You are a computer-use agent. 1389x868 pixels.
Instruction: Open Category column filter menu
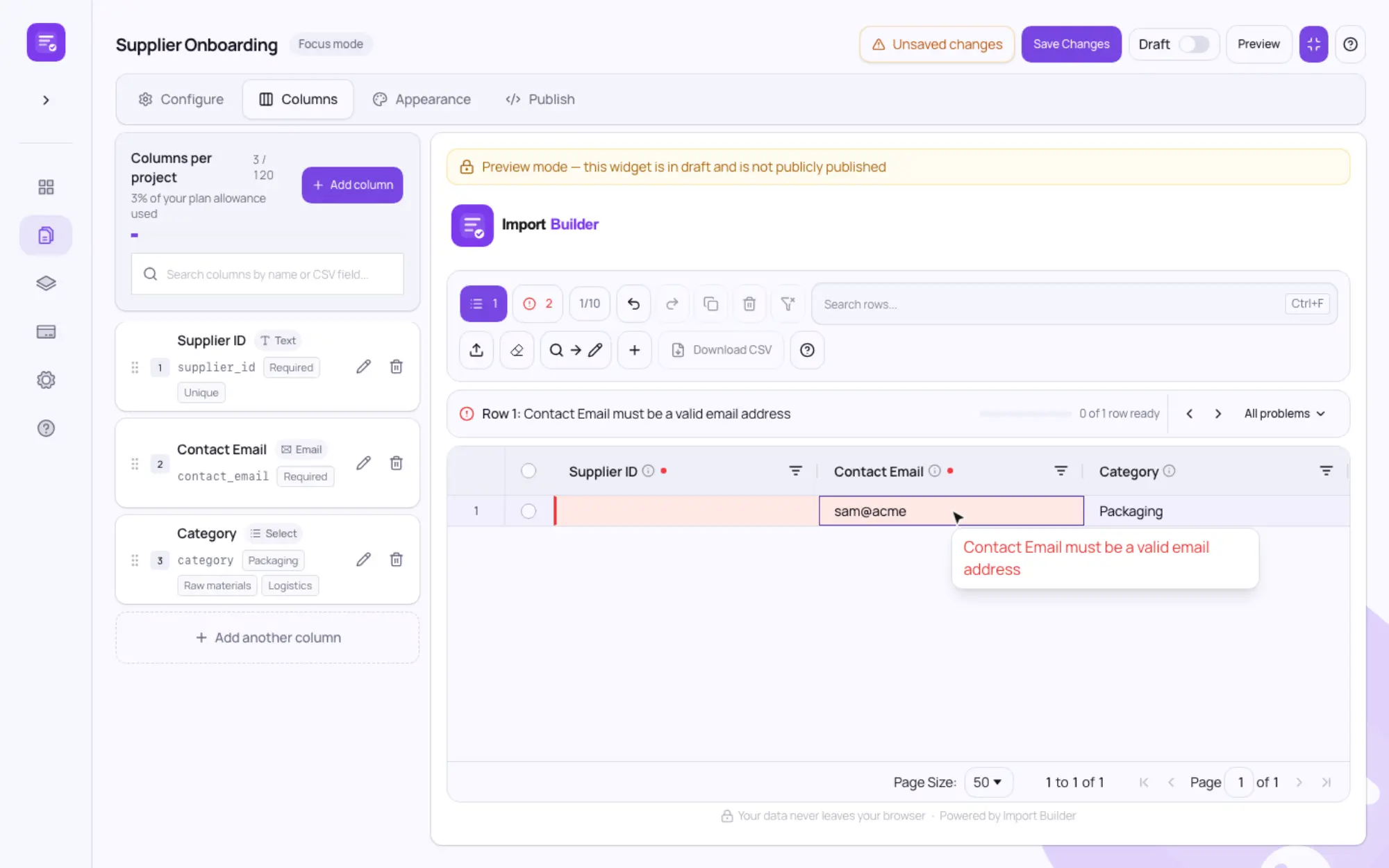pyautogui.click(x=1326, y=471)
